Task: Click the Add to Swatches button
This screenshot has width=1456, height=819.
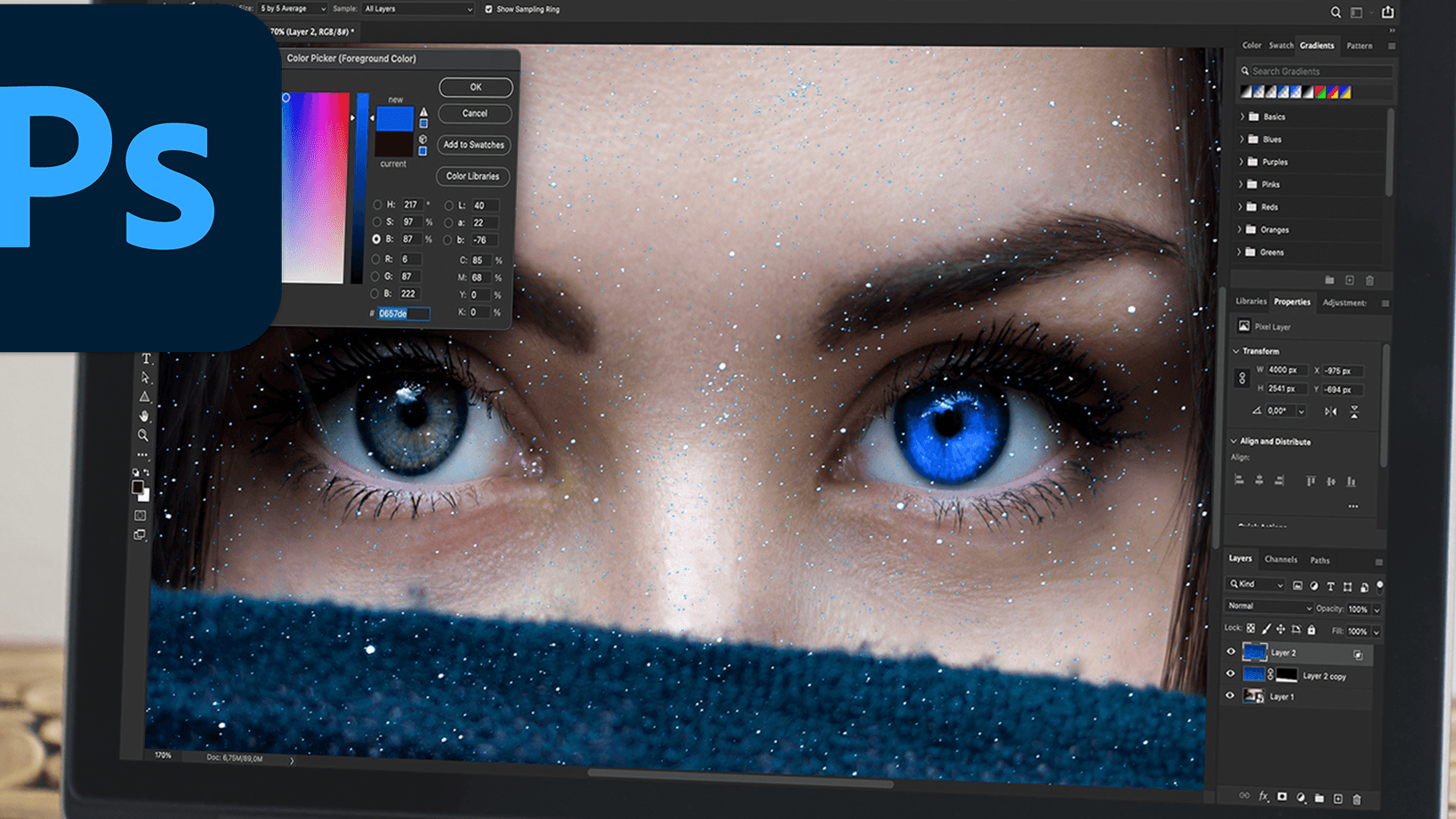Action: [474, 145]
